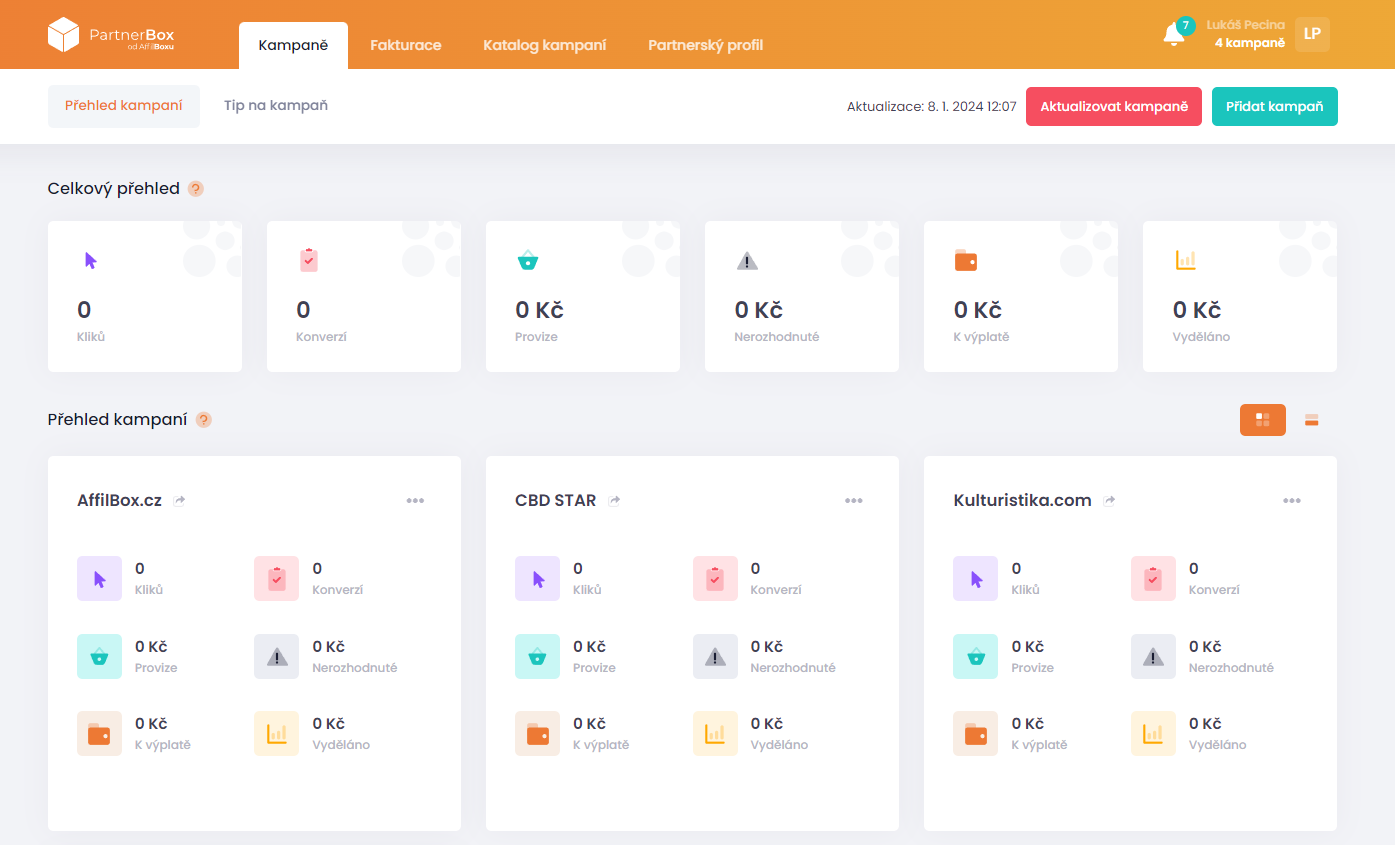The image size is (1395, 845).
Task: Click the Vyděláno summary card
Action: (1239, 296)
